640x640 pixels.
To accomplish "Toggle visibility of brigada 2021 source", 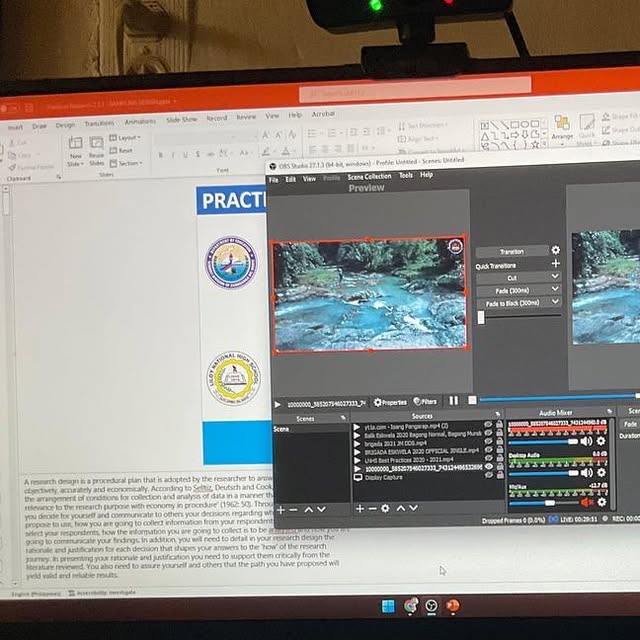I will pyautogui.click(x=488, y=441).
